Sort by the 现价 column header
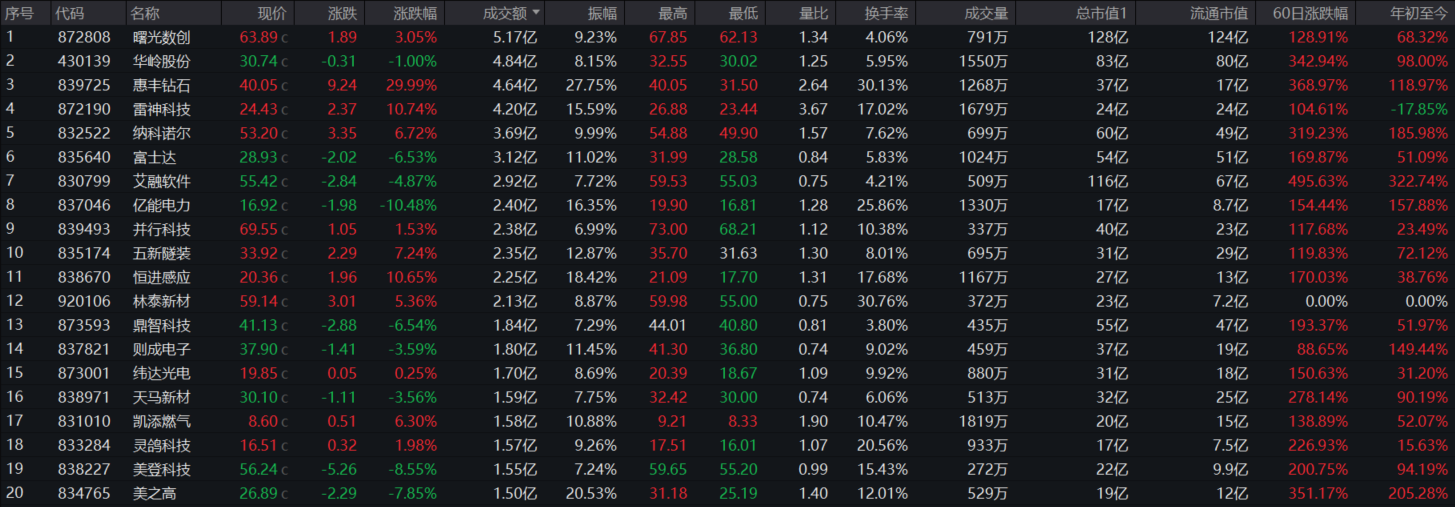Viewport: 1455px width, 507px height. point(272,13)
